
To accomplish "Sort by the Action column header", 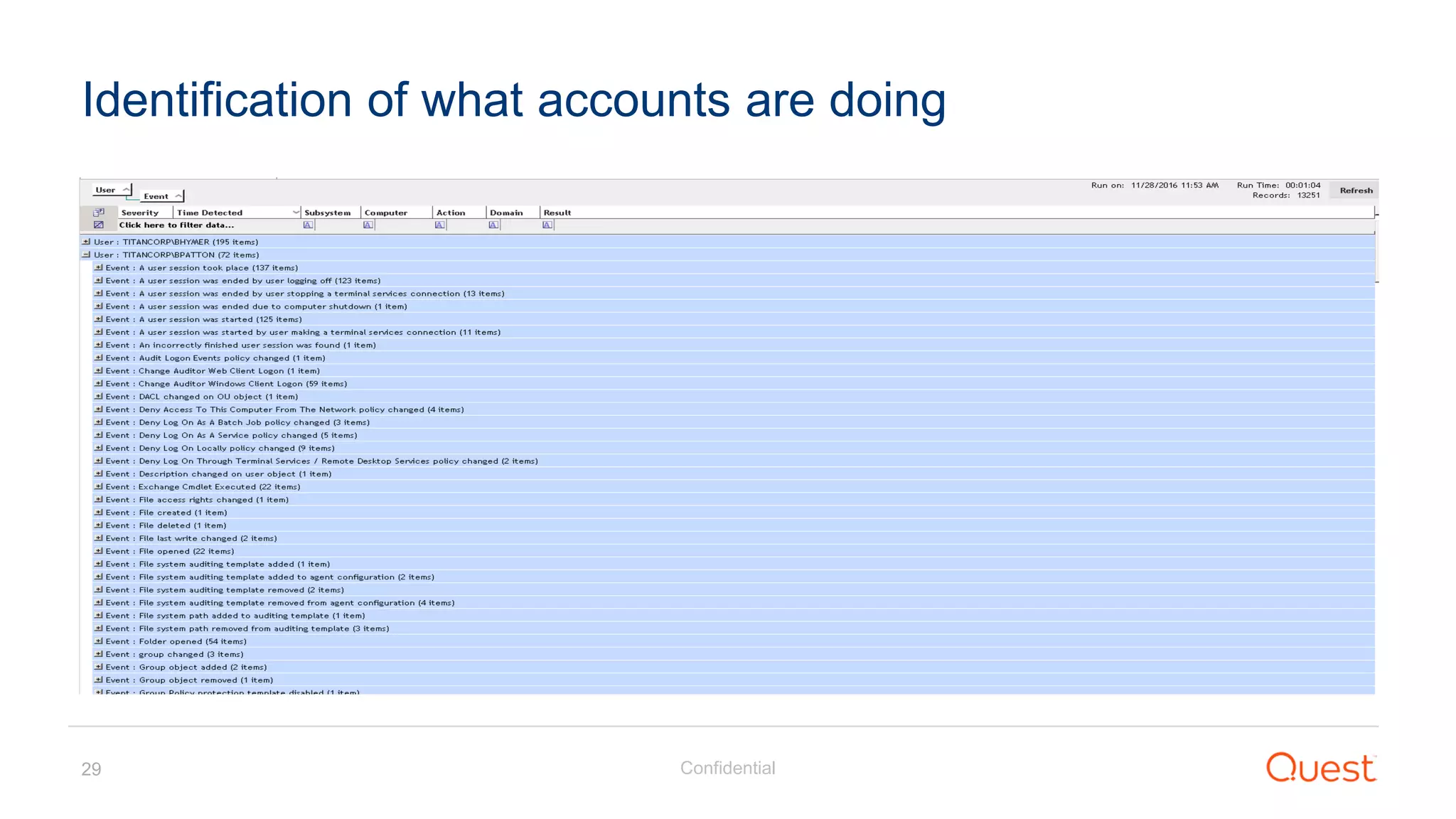I will click(x=459, y=213).
